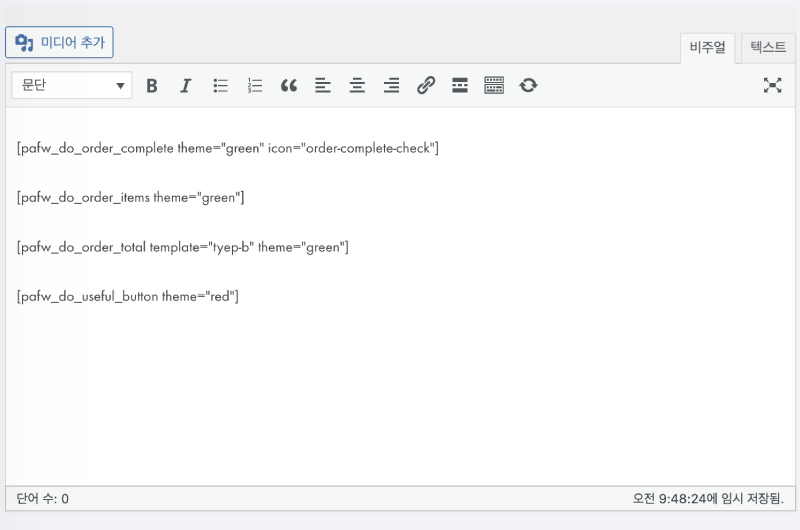
Task: Select the 비주얼 editor tab
Action: point(708,47)
